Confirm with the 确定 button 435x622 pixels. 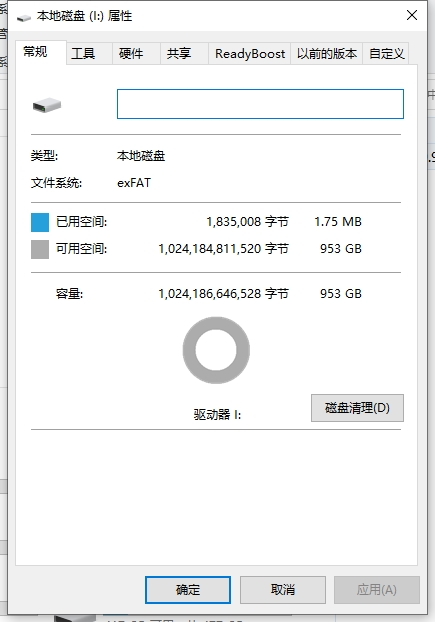tap(188, 590)
